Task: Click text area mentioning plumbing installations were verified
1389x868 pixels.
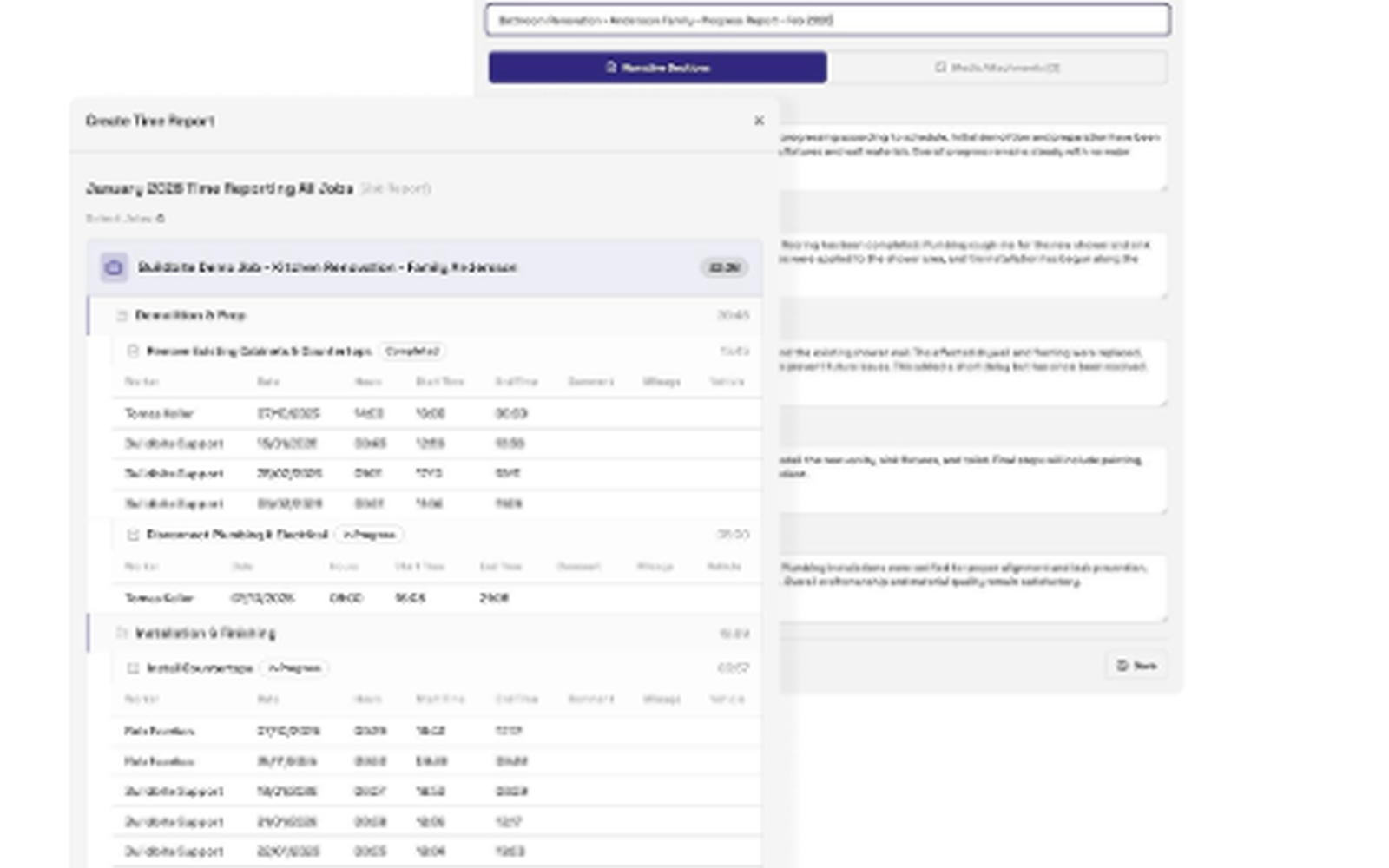Action: [x=972, y=588]
